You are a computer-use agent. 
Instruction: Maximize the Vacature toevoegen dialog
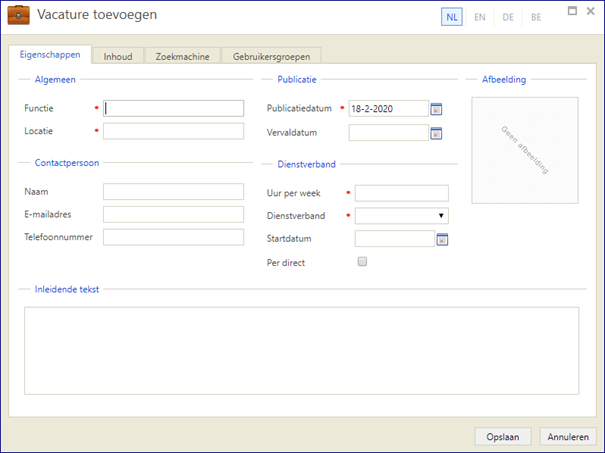click(x=572, y=11)
